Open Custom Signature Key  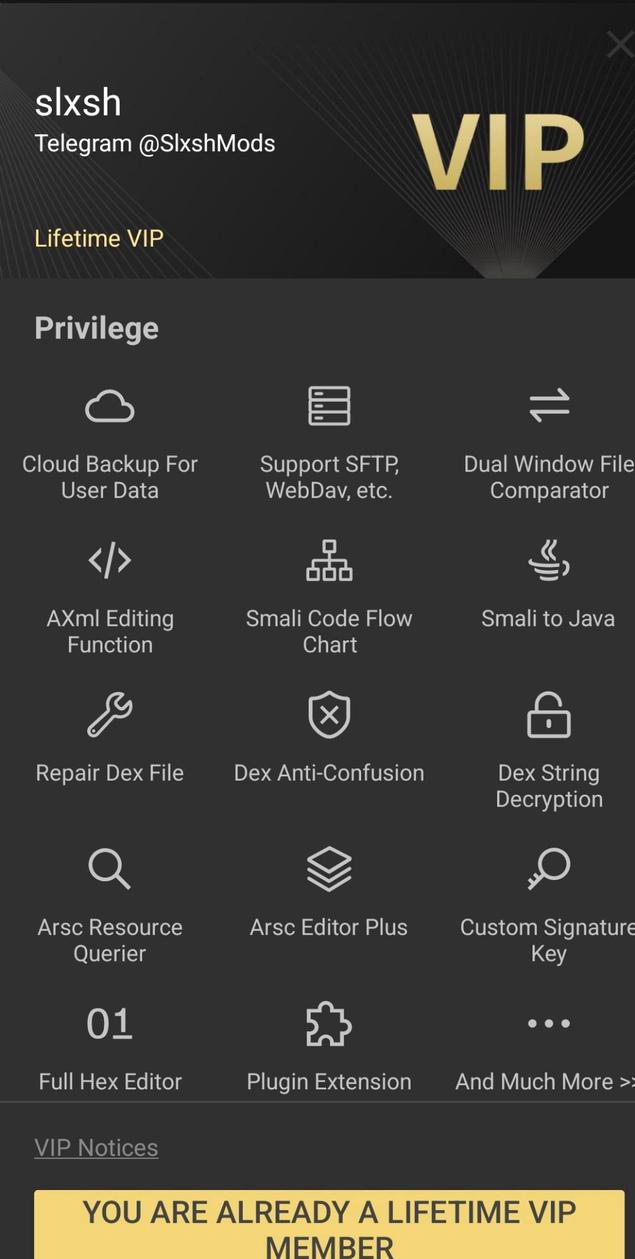tap(548, 895)
